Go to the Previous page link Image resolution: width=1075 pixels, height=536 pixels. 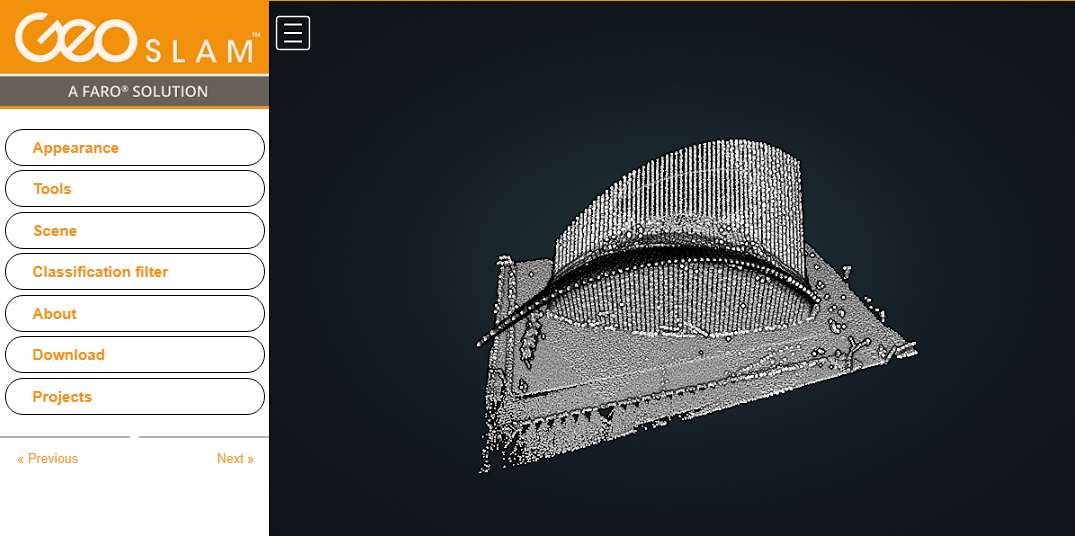point(48,459)
